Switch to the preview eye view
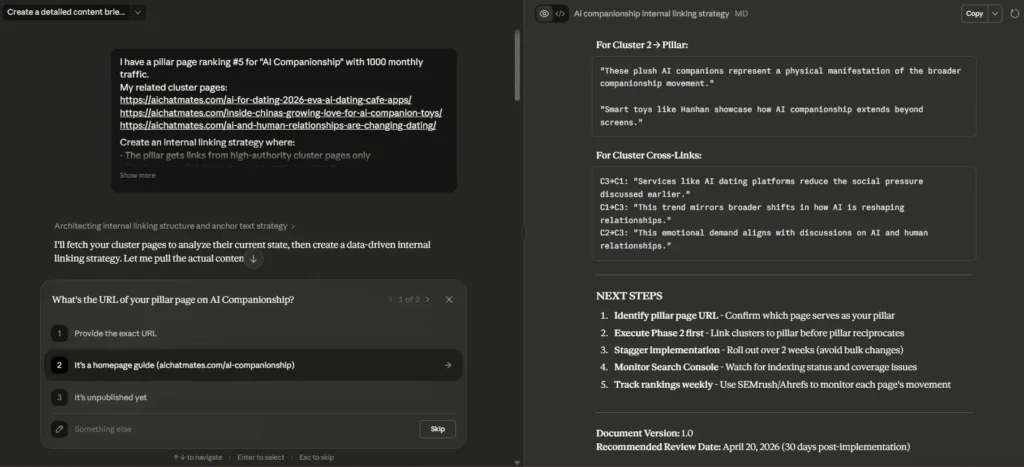The image size is (1024, 467). [544, 14]
